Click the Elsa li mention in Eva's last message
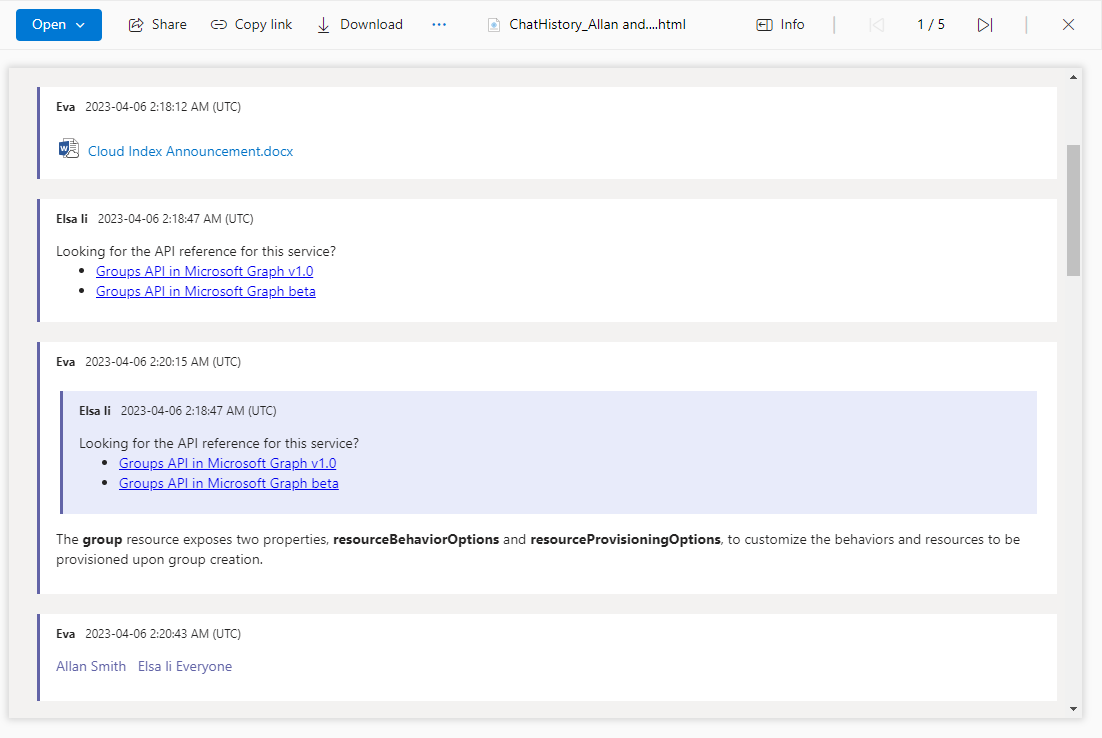Viewport: 1102px width, 738px height. pos(155,666)
